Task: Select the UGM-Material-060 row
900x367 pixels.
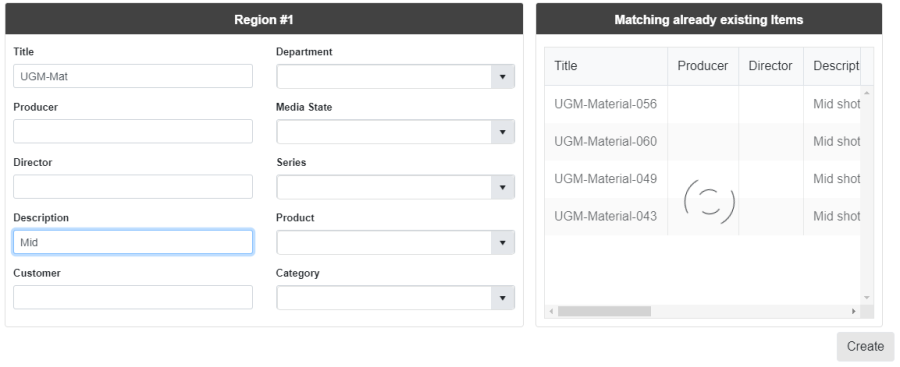Action: (x=703, y=141)
